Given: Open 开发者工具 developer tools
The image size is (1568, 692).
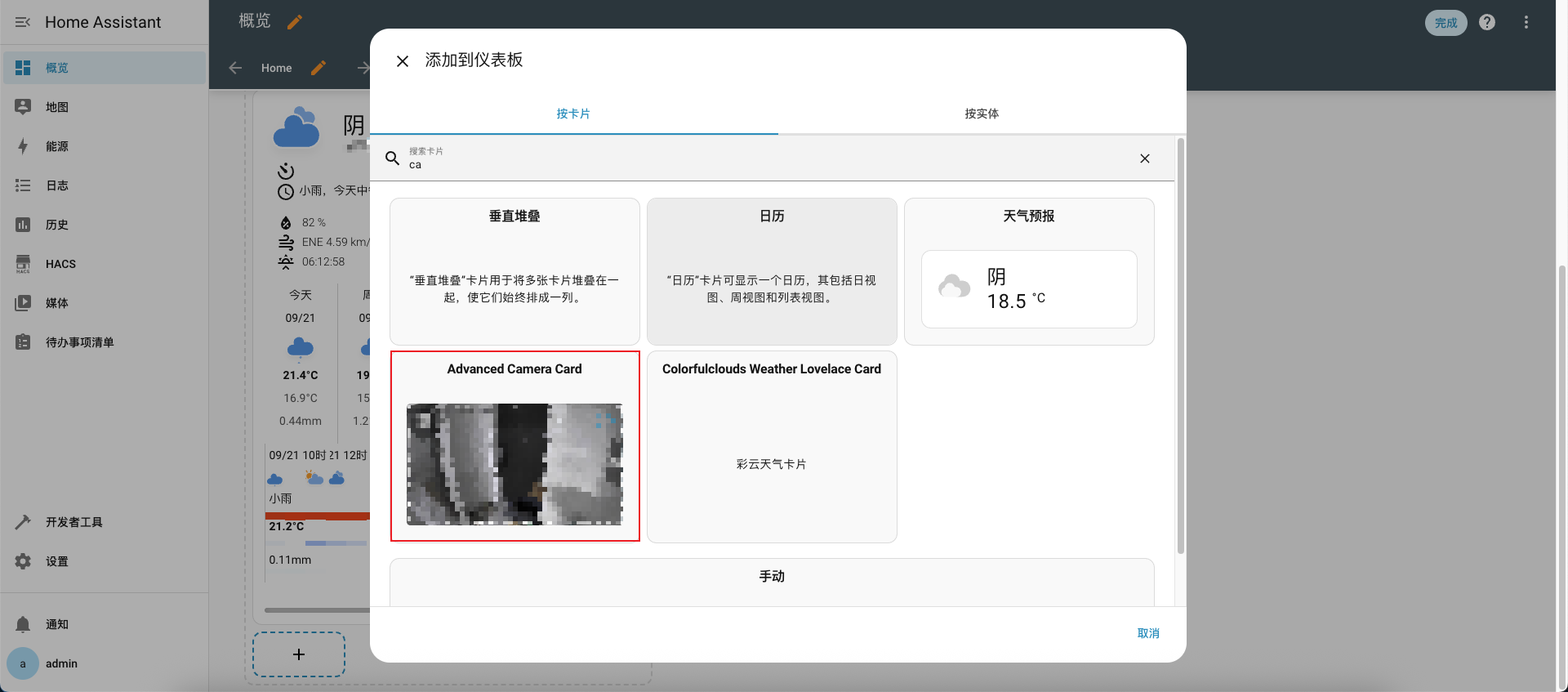Looking at the screenshot, I should pyautogui.click(x=73, y=522).
